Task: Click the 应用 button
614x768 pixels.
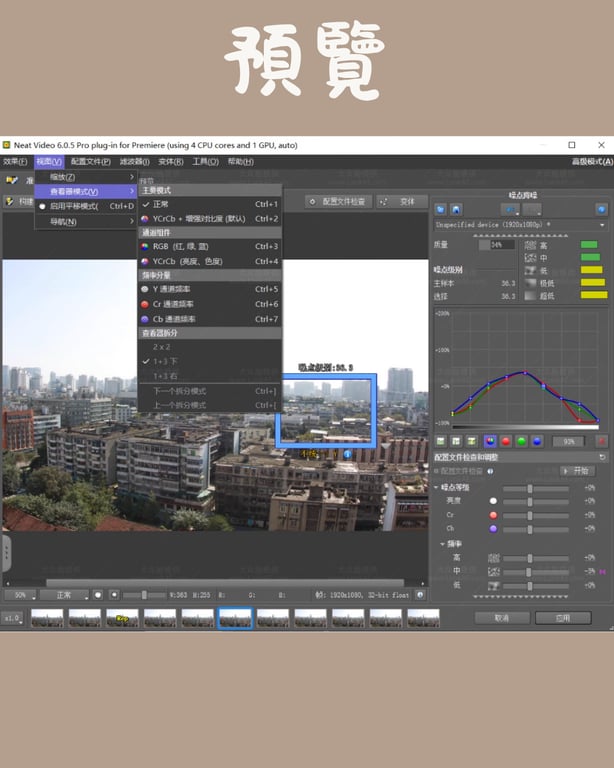Action: 563,618
